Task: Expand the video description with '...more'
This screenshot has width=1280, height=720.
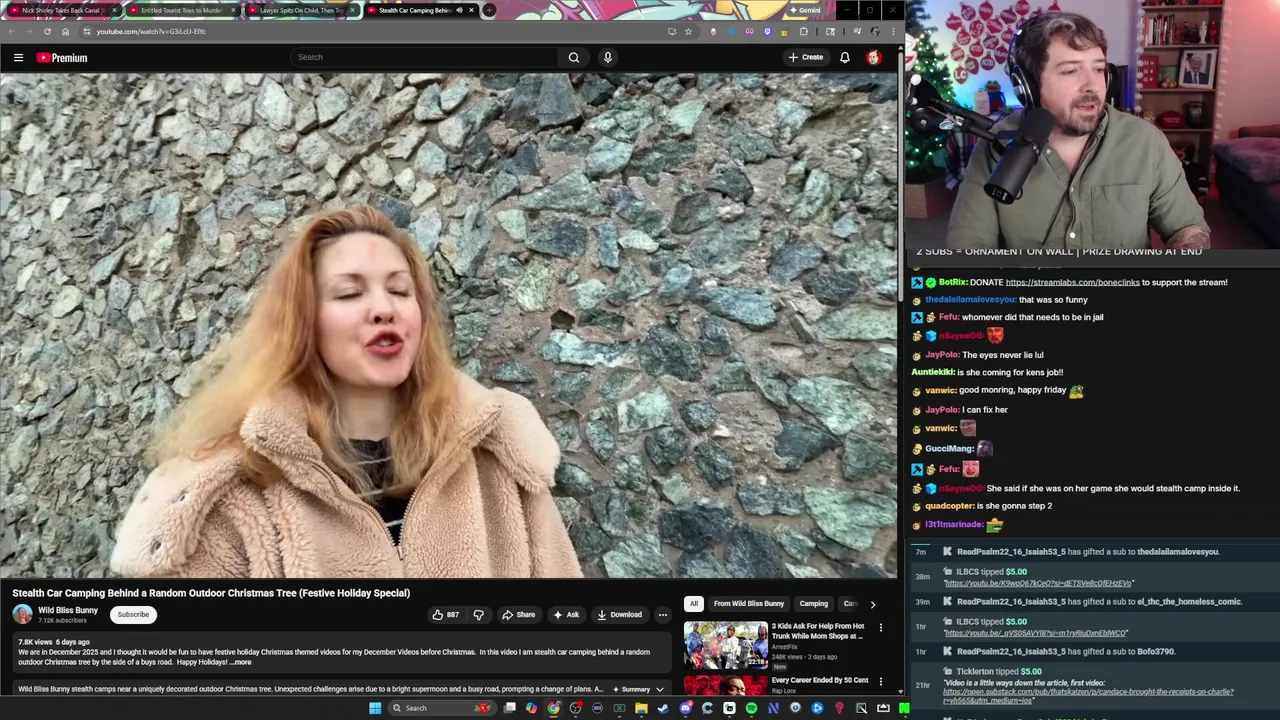Action: coord(241,662)
